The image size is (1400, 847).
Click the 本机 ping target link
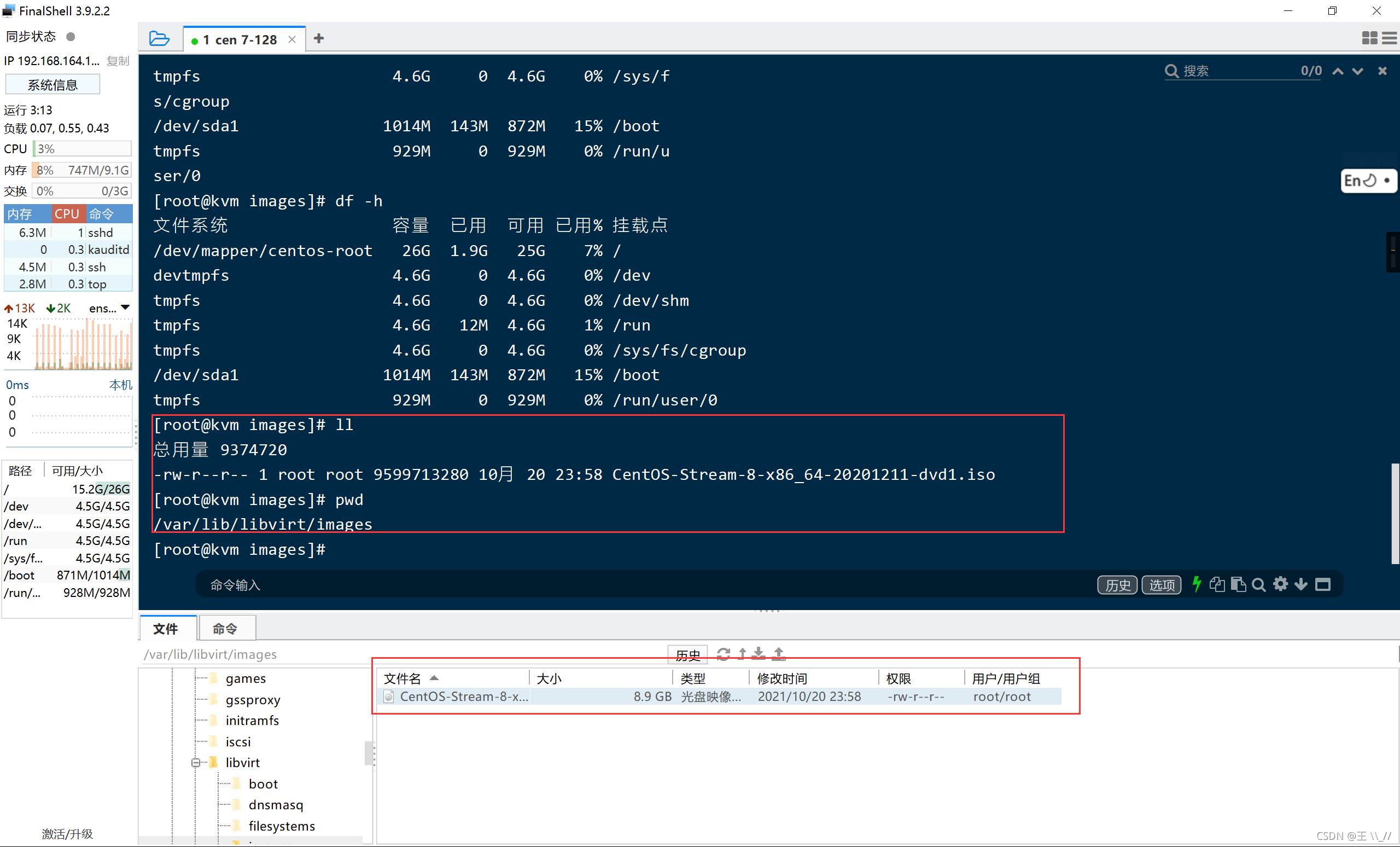coord(120,385)
